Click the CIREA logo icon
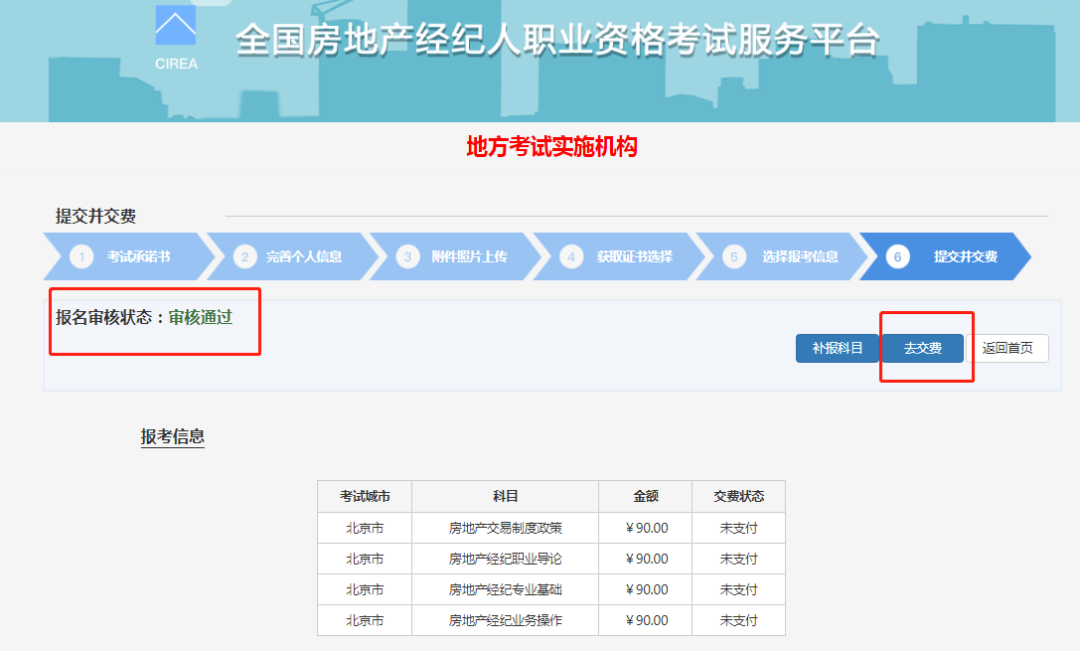This screenshot has height=651, width=1080. tap(176, 29)
